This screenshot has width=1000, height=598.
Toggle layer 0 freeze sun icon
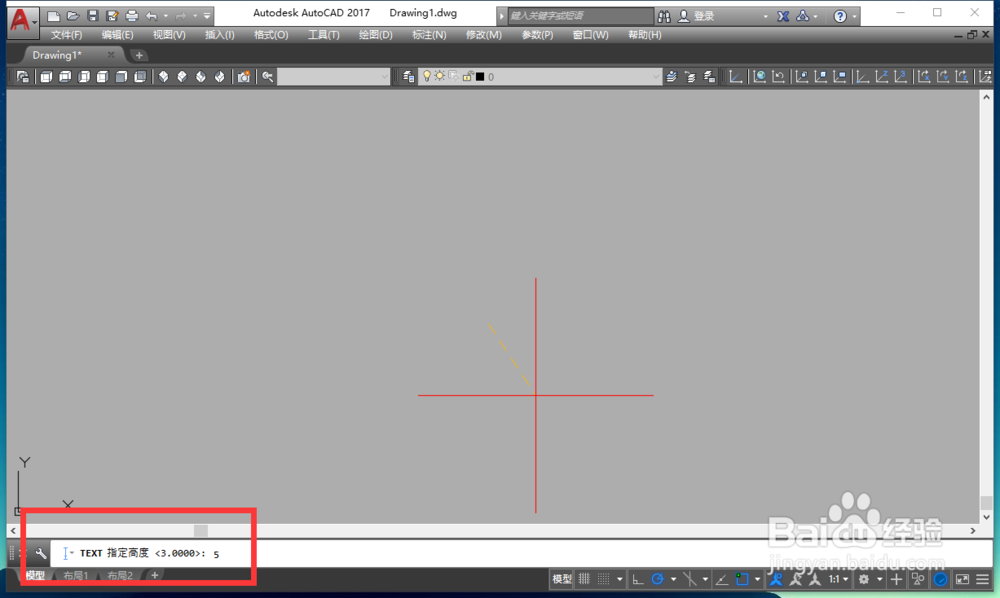click(x=440, y=77)
